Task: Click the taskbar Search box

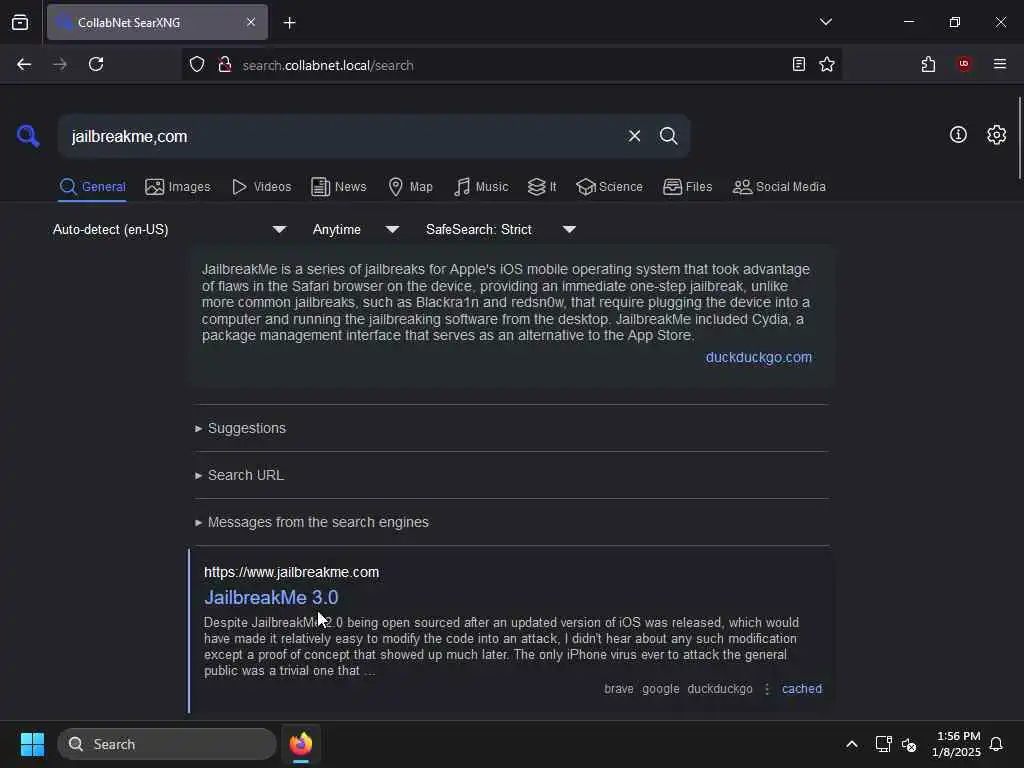Action: (167, 744)
